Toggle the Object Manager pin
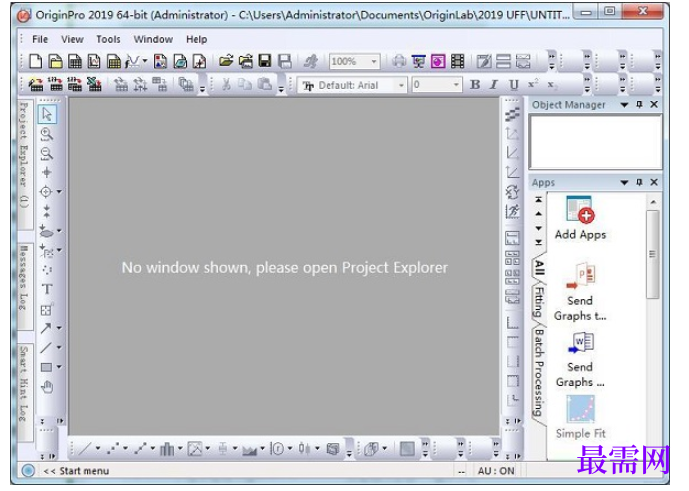 point(639,104)
